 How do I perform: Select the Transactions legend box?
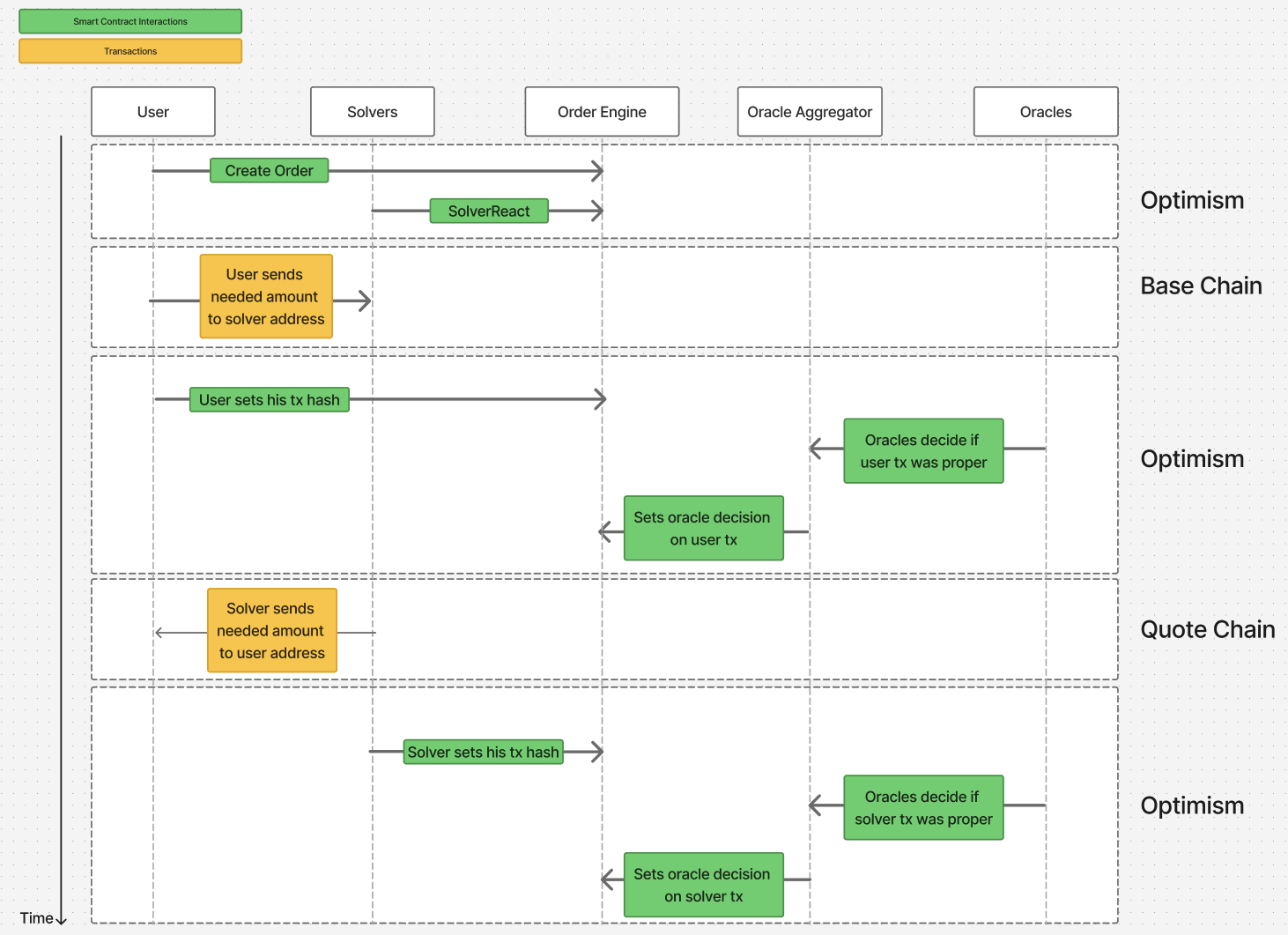(x=130, y=51)
